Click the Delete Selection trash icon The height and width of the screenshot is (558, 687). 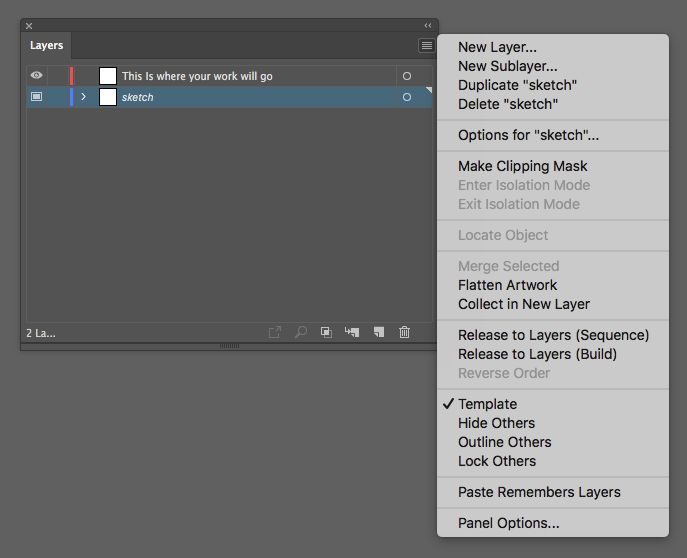tap(404, 332)
